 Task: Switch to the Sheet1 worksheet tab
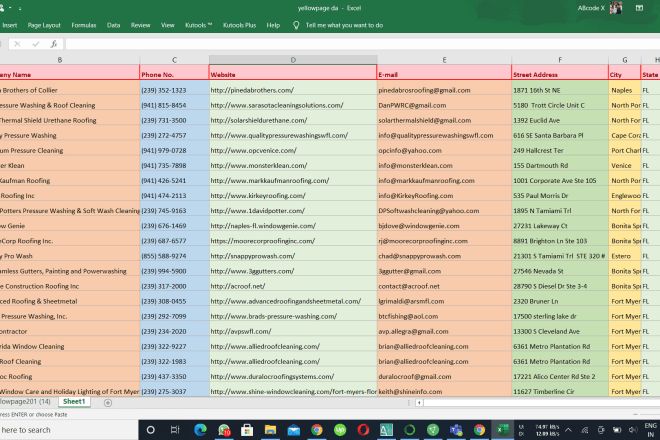pyautogui.click(x=74, y=402)
